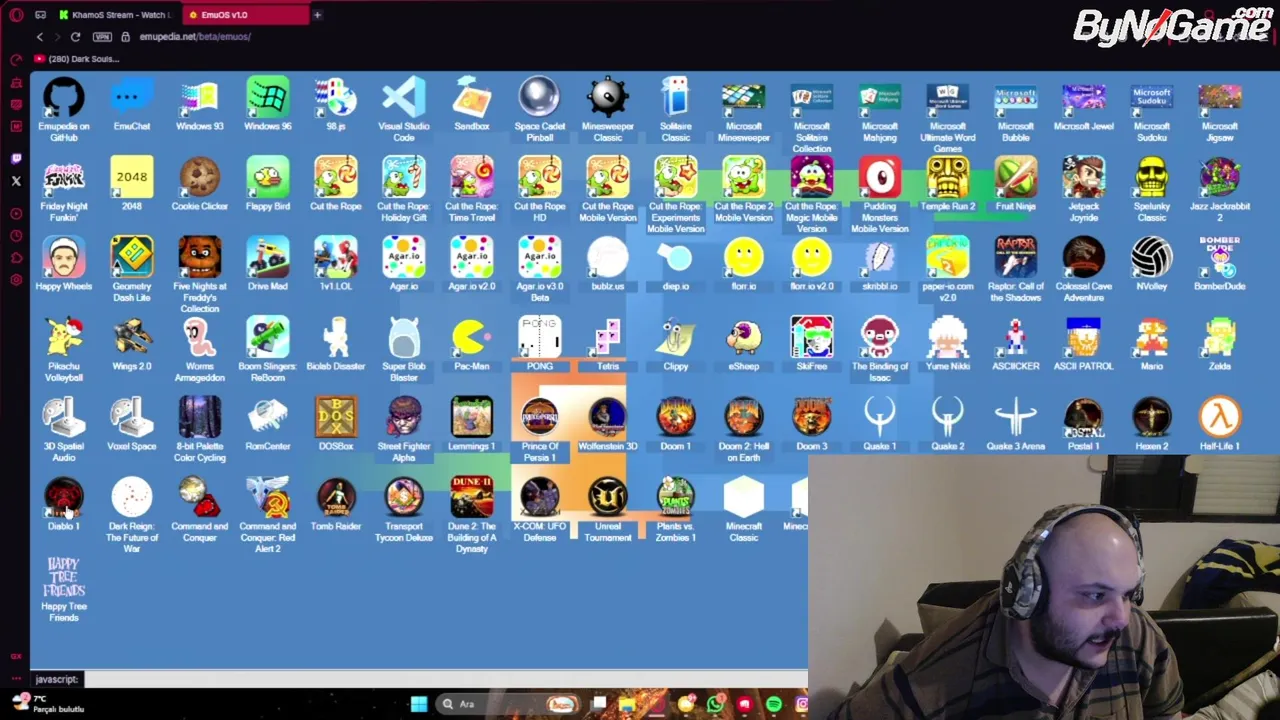Open Flappy Bird icon
Screen dimensions: 1280x720
[x=268, y=184]
